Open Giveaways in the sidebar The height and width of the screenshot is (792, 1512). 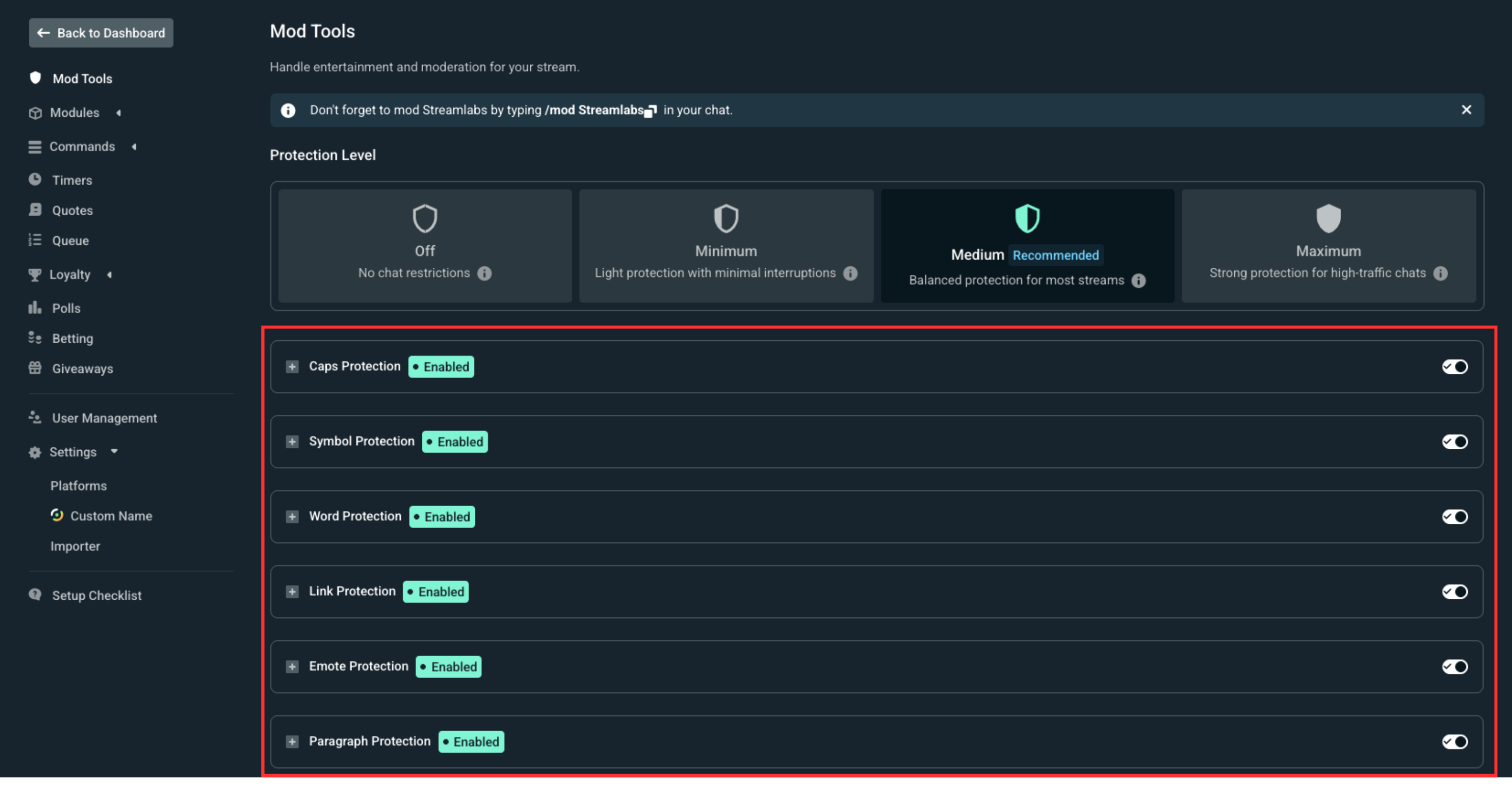tap(82, 368)
